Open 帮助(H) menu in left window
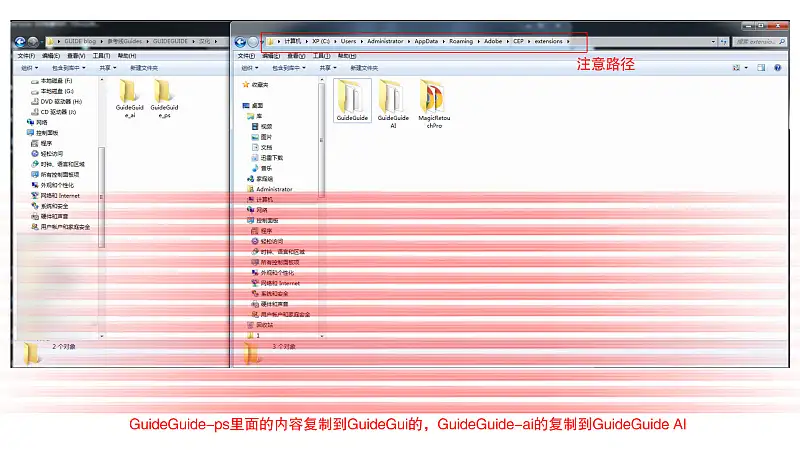 (127, 56)
